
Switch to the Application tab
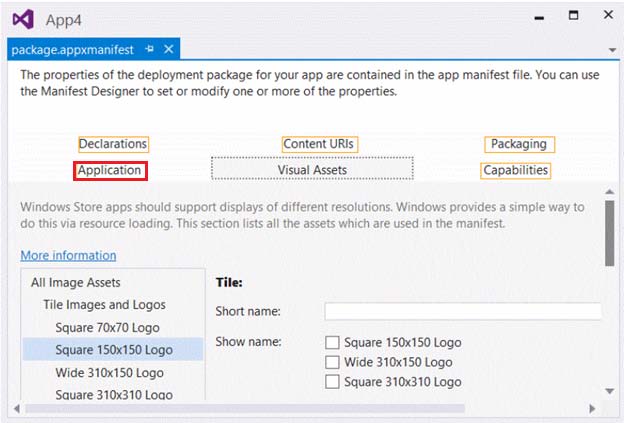[110, 171]
